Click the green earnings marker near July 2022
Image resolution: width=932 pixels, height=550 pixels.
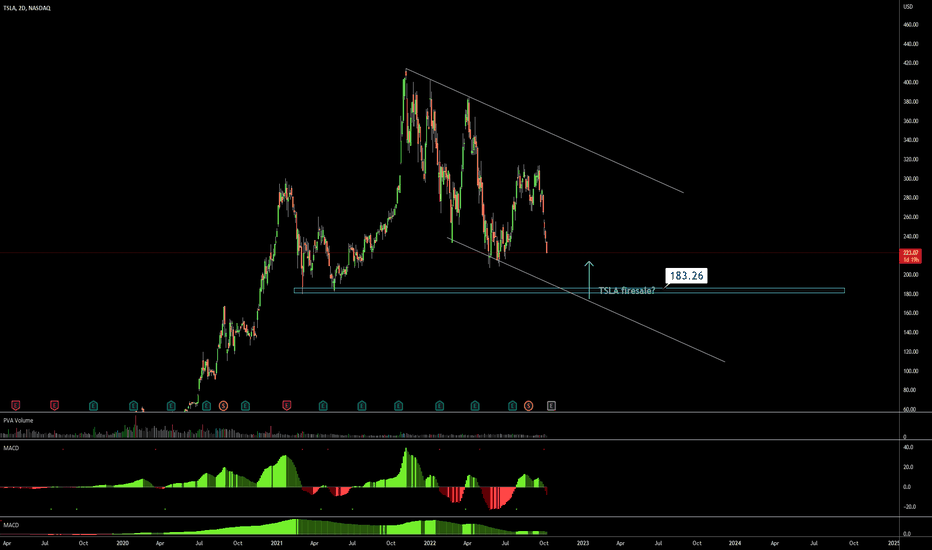[512, 406]
